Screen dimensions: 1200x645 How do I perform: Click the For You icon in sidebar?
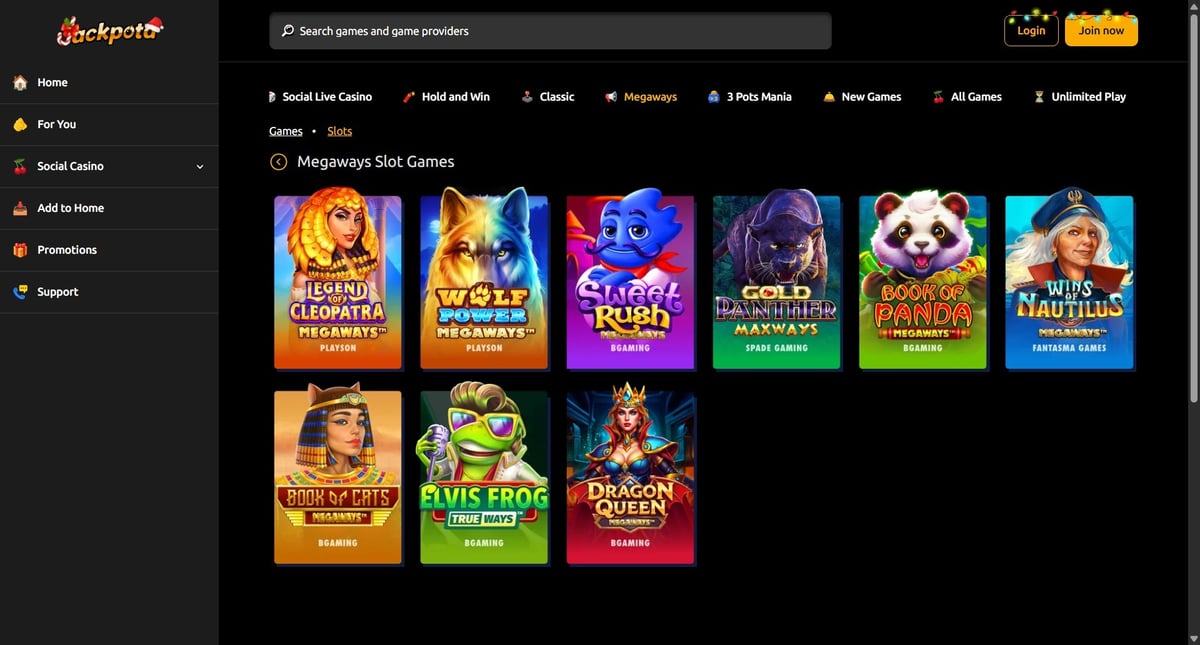coord(20,125)
